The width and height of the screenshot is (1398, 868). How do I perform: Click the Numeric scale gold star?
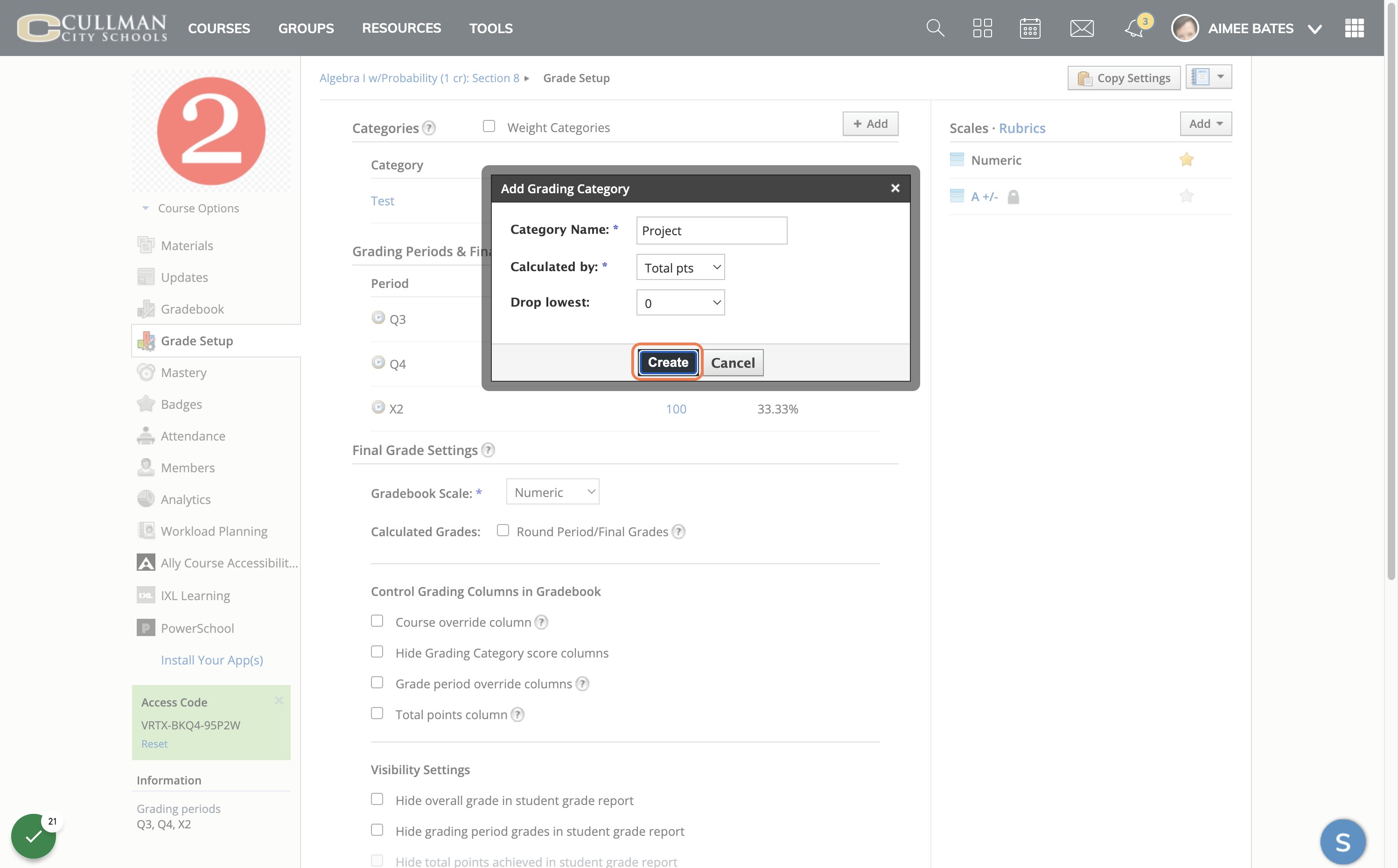pos(1186,160)
